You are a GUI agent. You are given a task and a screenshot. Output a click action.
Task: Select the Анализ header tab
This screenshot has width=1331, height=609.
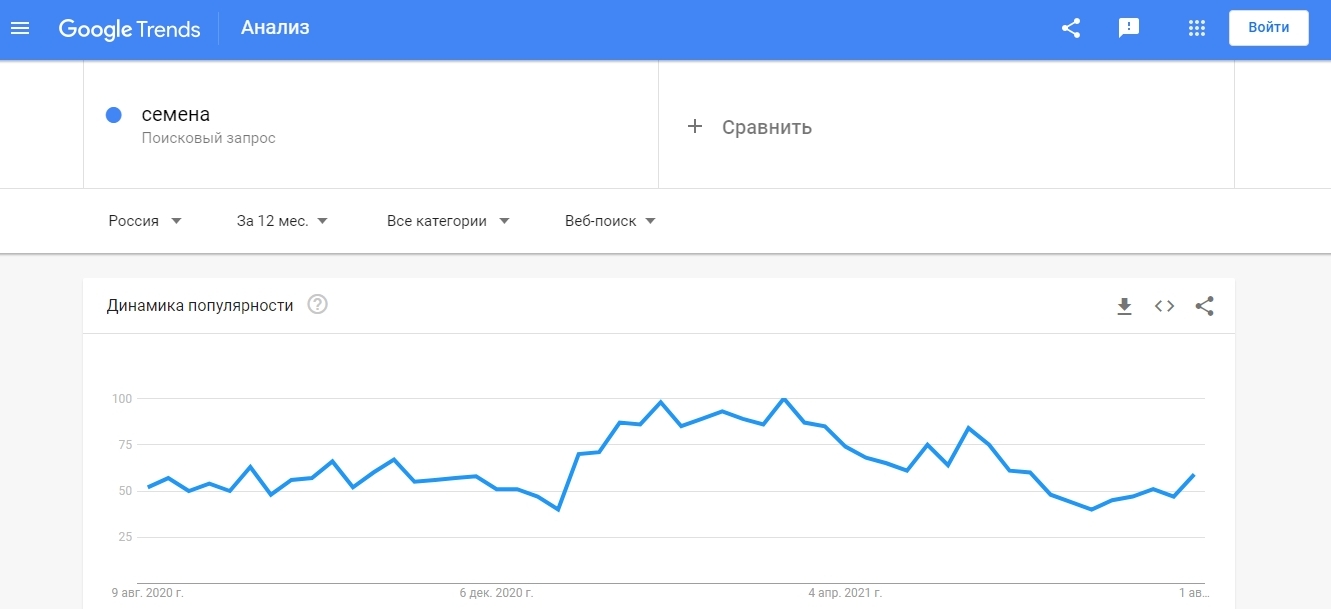point(275,28)
